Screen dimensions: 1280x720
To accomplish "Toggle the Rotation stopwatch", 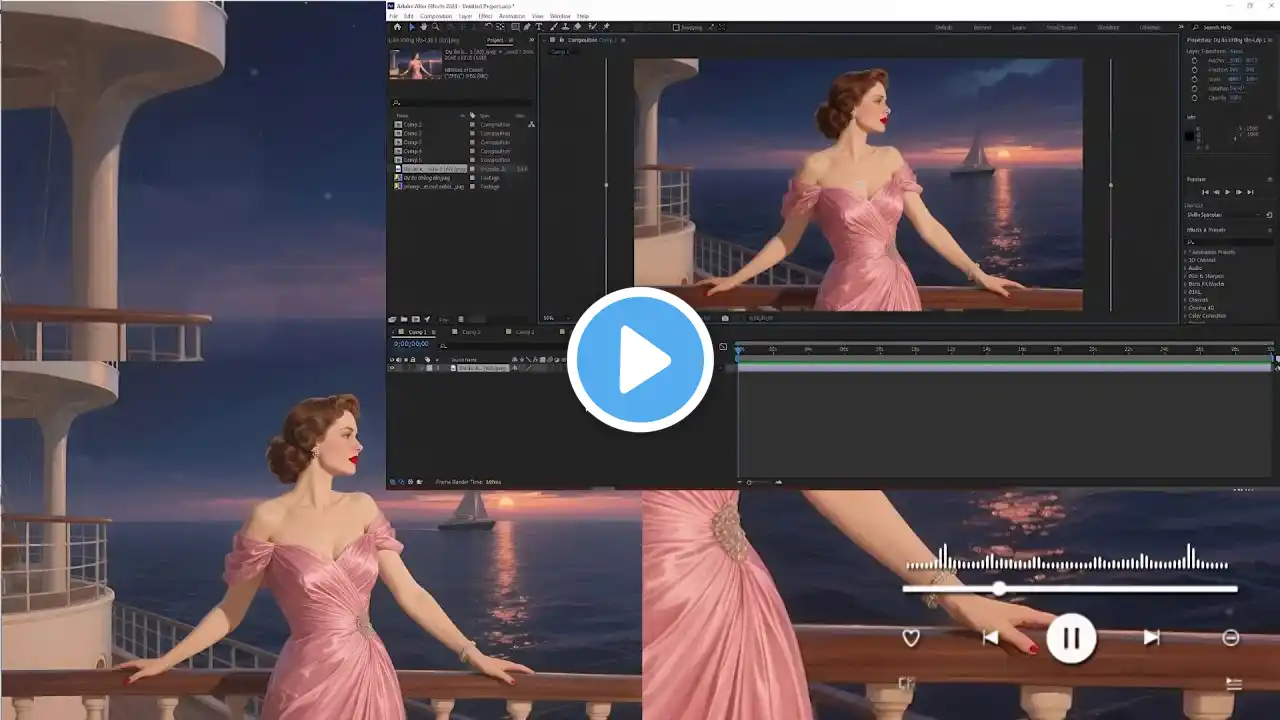I will 1194,88.
